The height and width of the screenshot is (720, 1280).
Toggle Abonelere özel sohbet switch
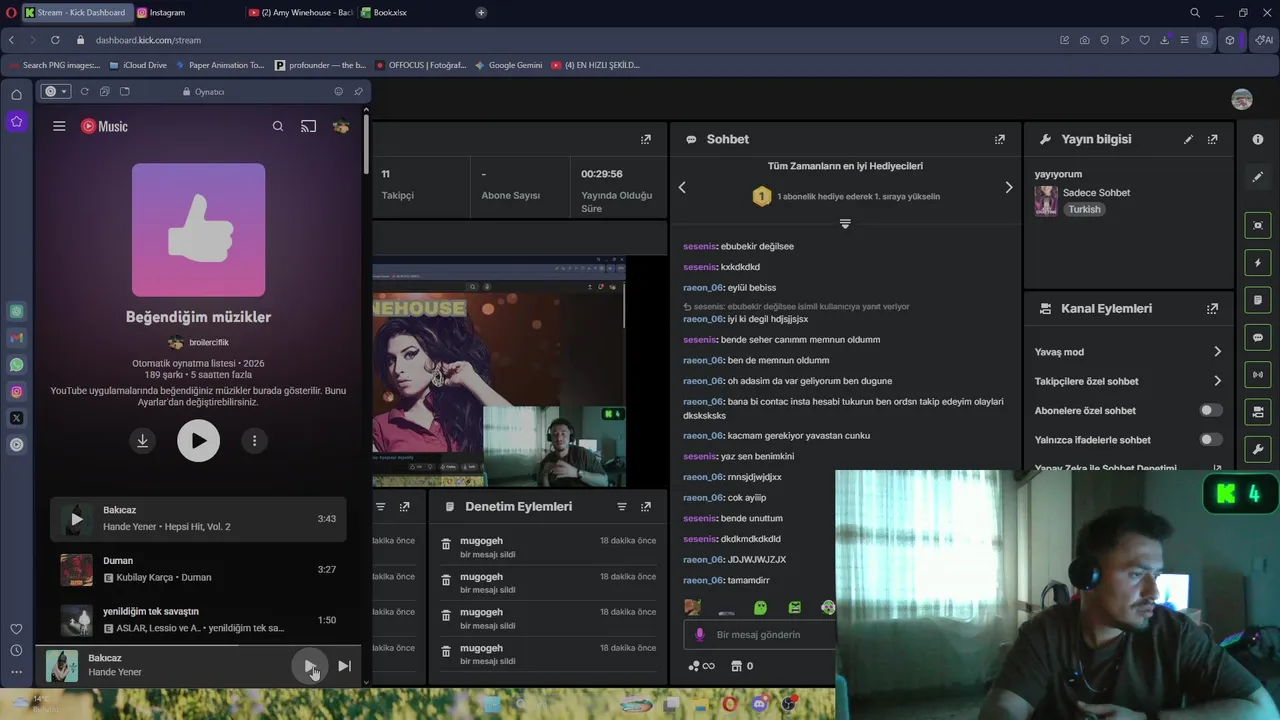click(x=1210, y=410)
